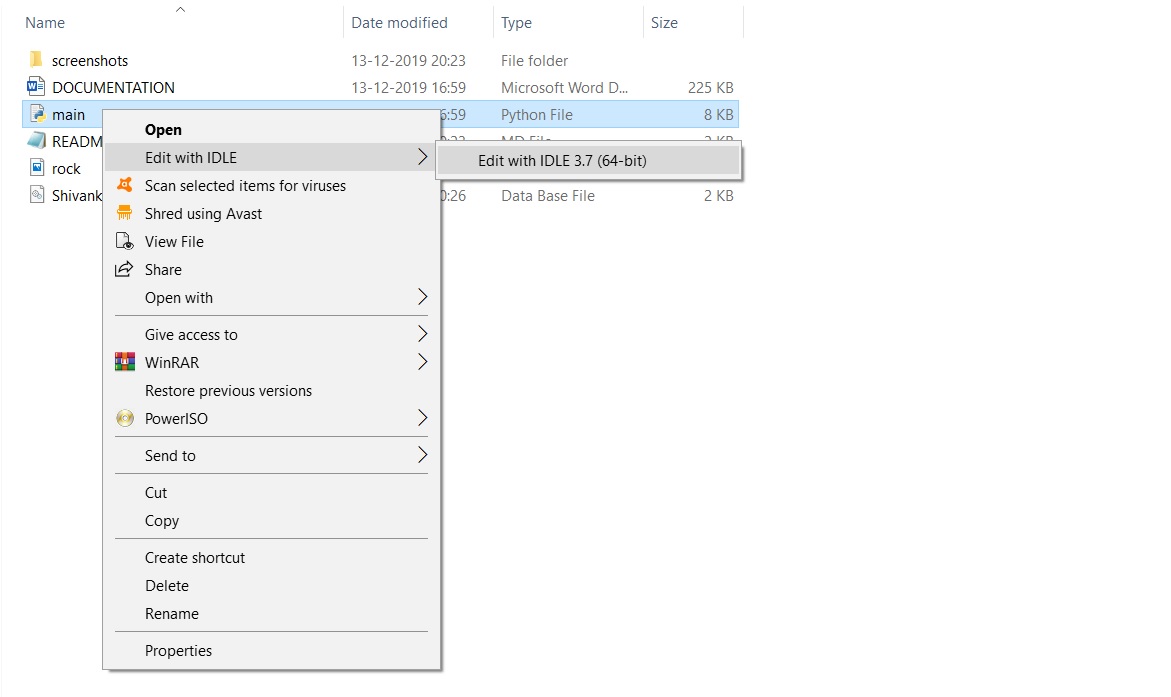Screen dimensions: 1171x697
Task: Click the '13-12-2019 20:23' date cell
Action: (409, 61)
